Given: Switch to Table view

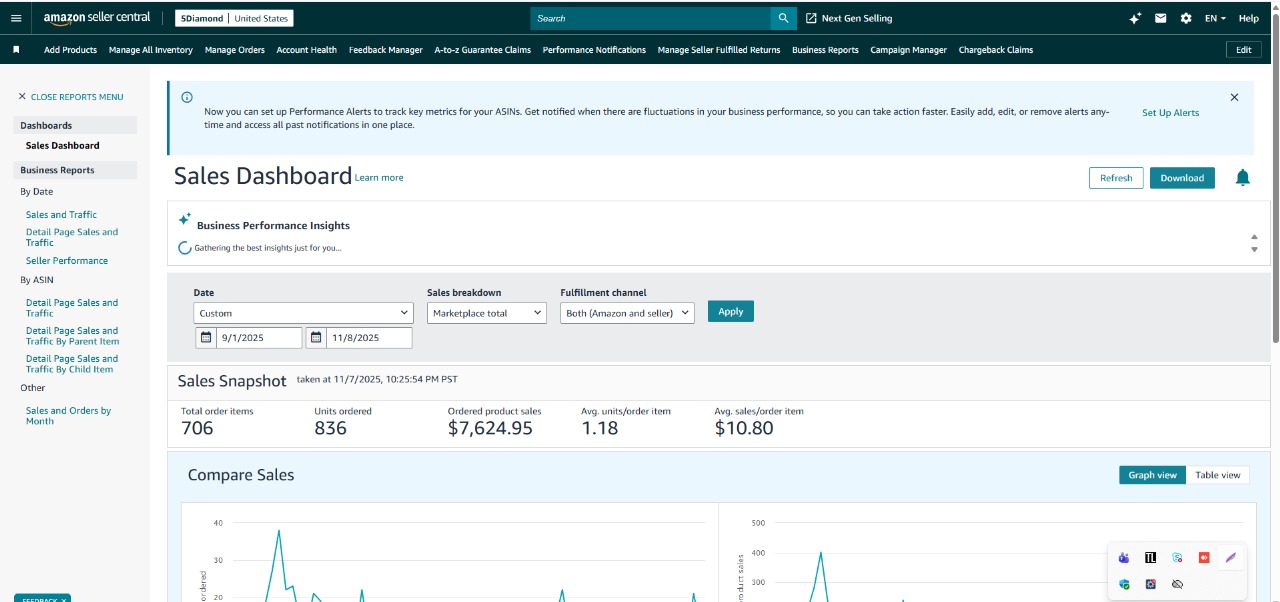Looking at the screenshot, I should pyautogui.click(x=1217, y=475).
